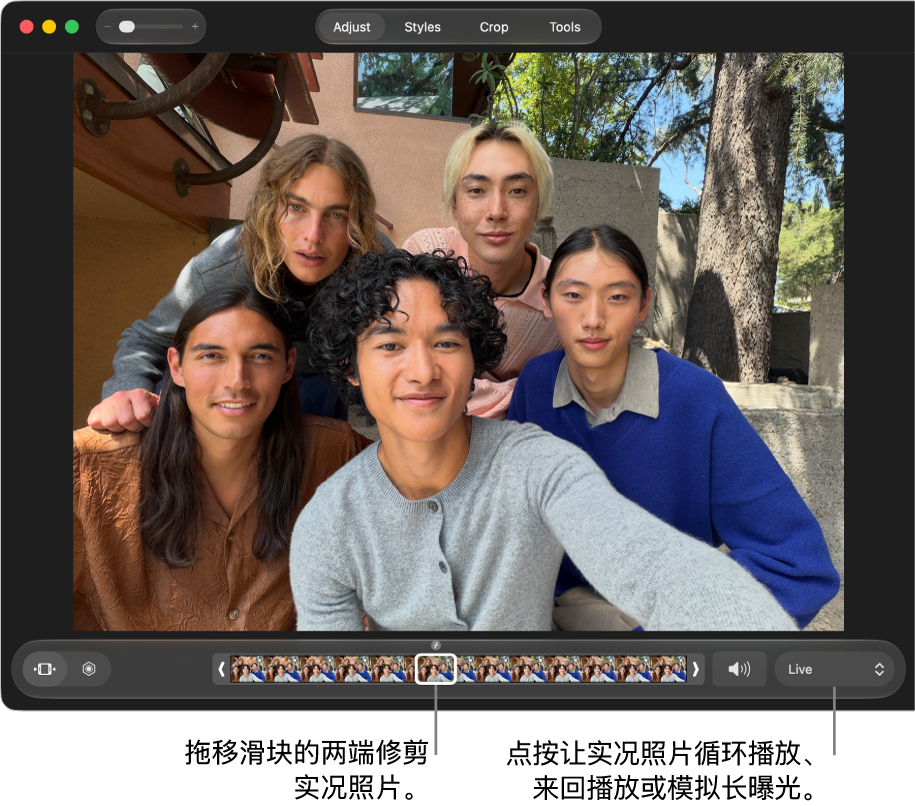This screenshot has height=806, width=915.
Task: Minimize the window with yellow button
Action: point(49,27)
